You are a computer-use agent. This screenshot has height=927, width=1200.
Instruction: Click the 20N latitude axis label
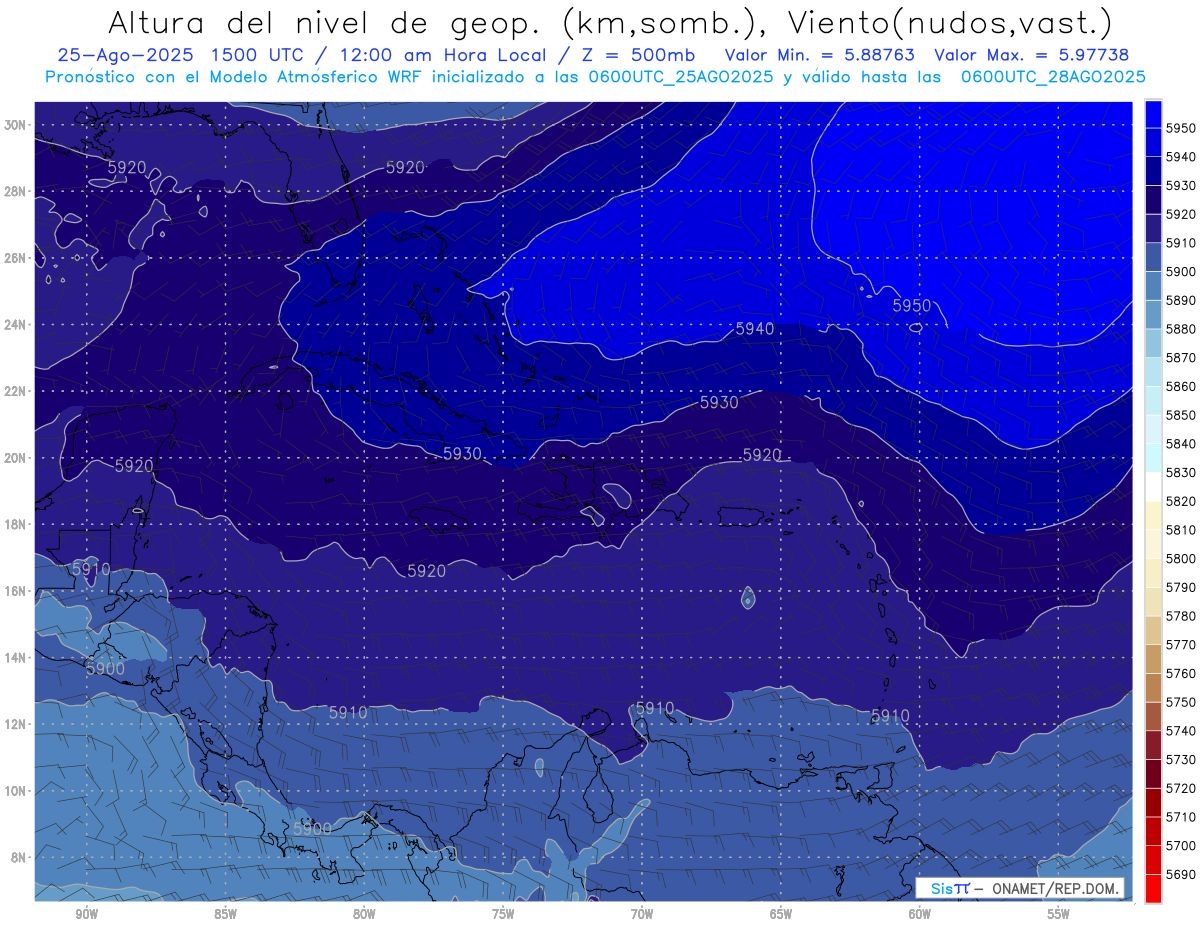click(15, 458)
